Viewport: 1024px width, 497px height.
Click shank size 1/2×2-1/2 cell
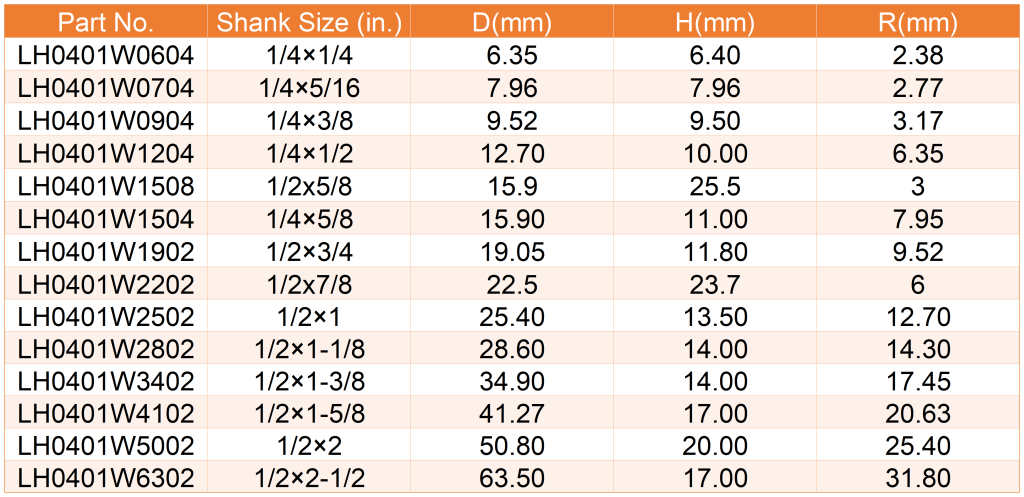click(309, 478)
